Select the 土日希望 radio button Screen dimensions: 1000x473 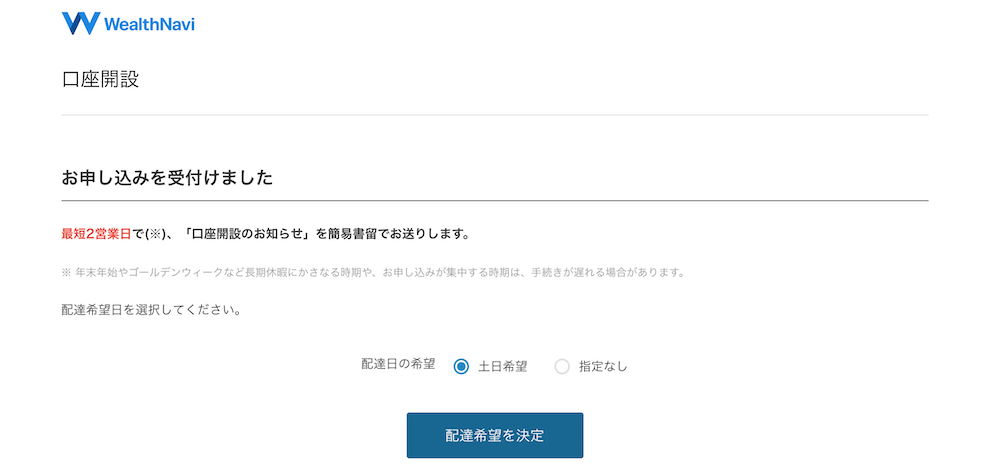click(461, 367)
